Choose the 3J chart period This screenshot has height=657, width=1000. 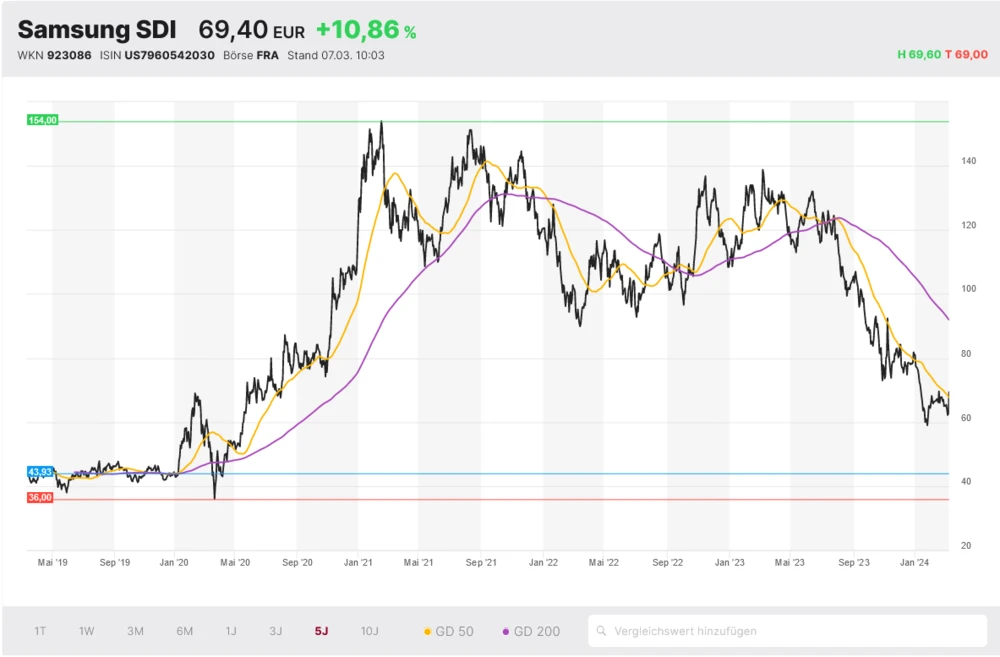275,631
